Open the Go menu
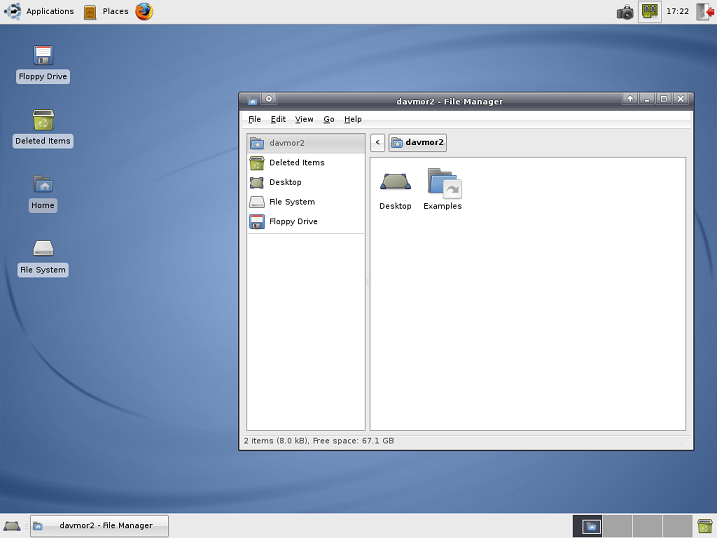The height and width of the screenshot is (538, 717). pyautogui.click(x=329, y=119)
